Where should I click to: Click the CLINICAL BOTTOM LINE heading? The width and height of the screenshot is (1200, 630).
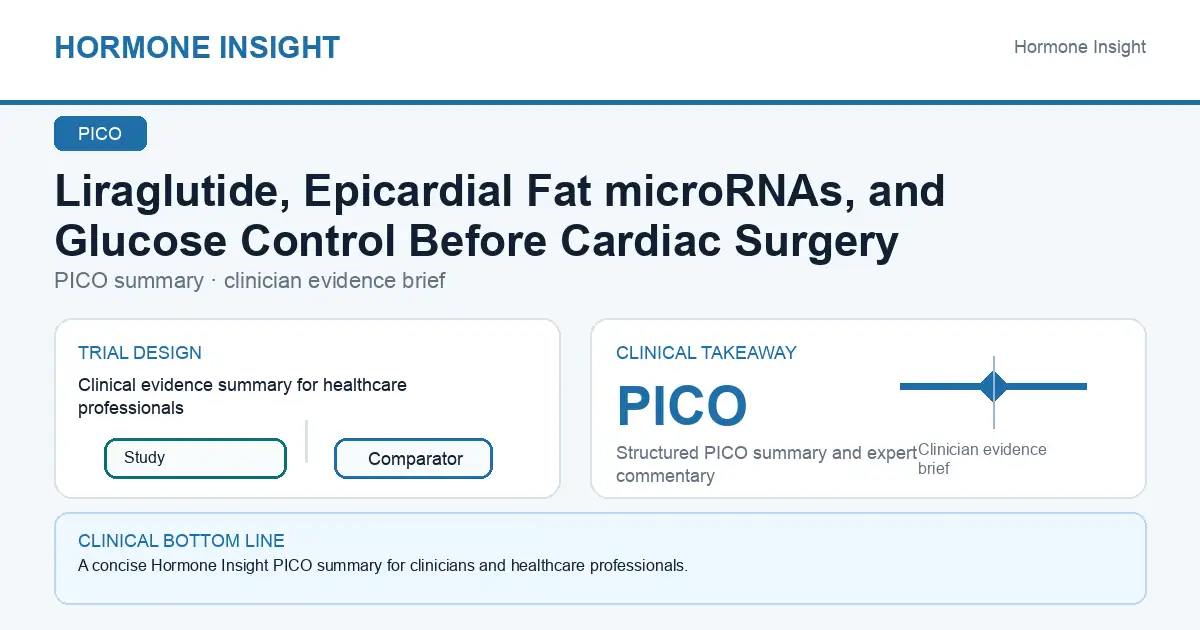pyautogui.click(x=181, y=541)
